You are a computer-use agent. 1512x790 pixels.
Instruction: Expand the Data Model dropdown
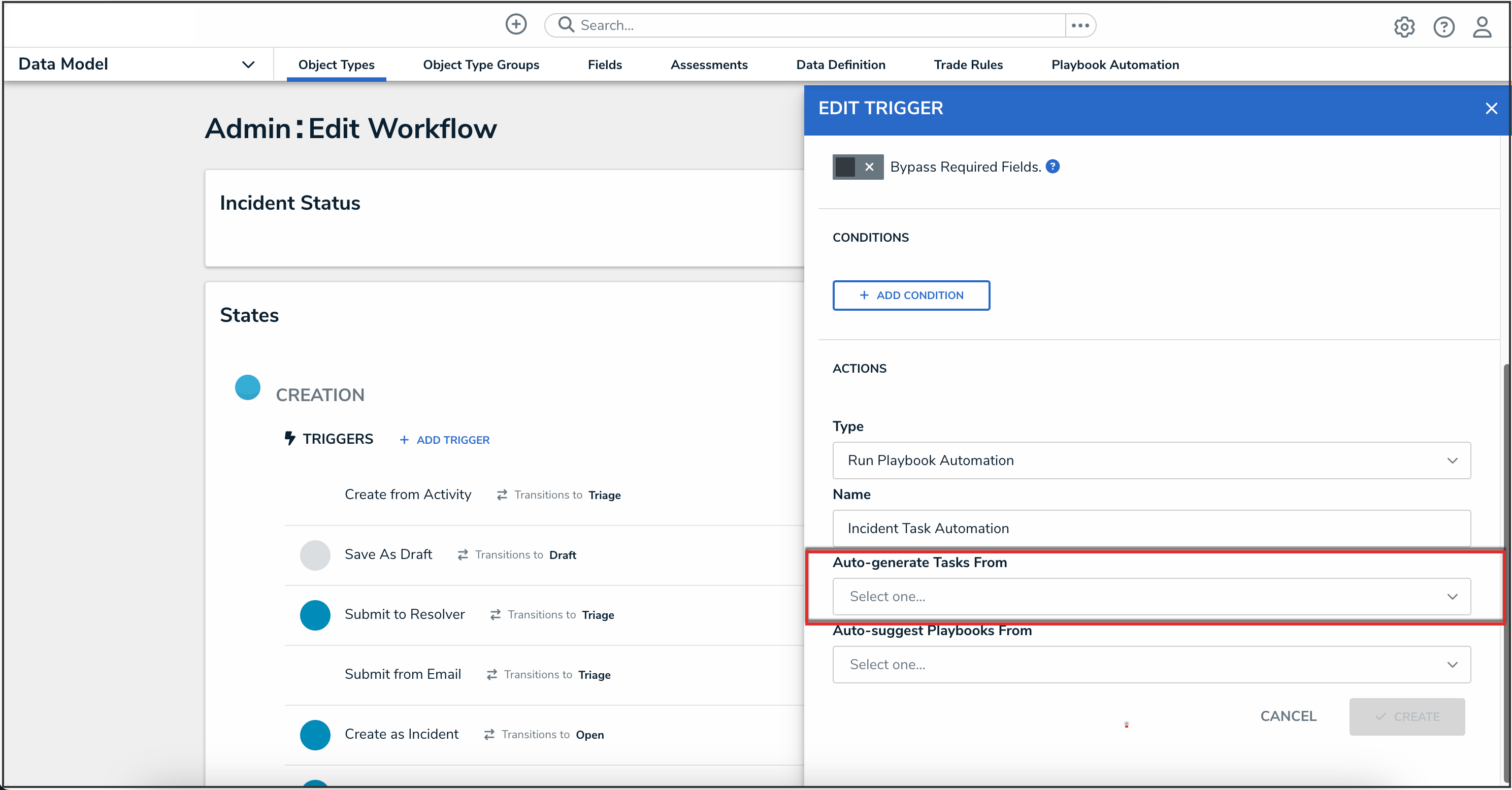(x=248, y=64)
